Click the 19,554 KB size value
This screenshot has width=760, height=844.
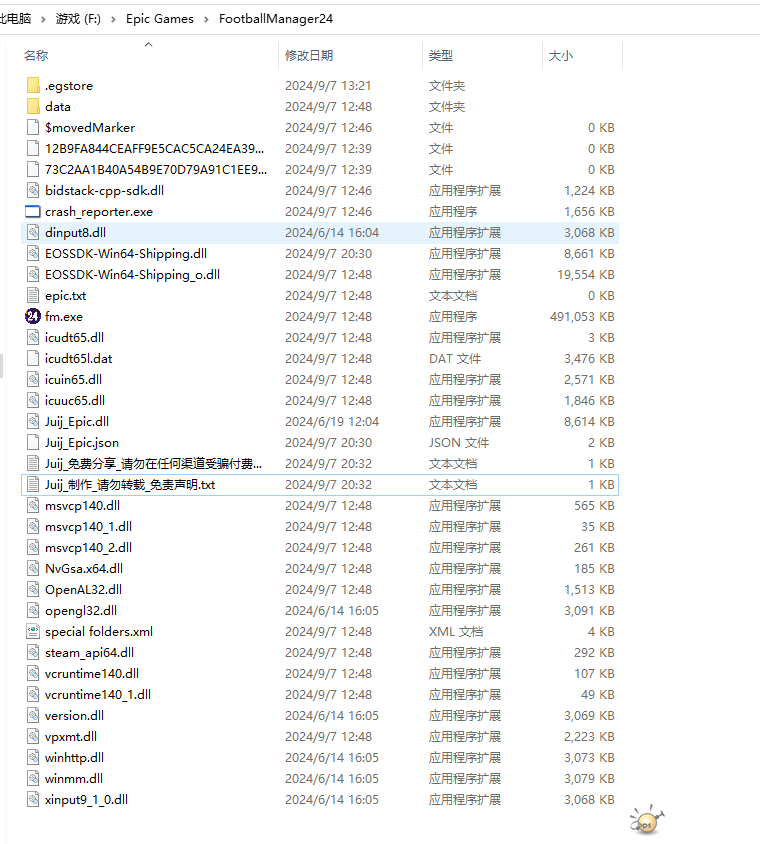[x=586, y=274]
